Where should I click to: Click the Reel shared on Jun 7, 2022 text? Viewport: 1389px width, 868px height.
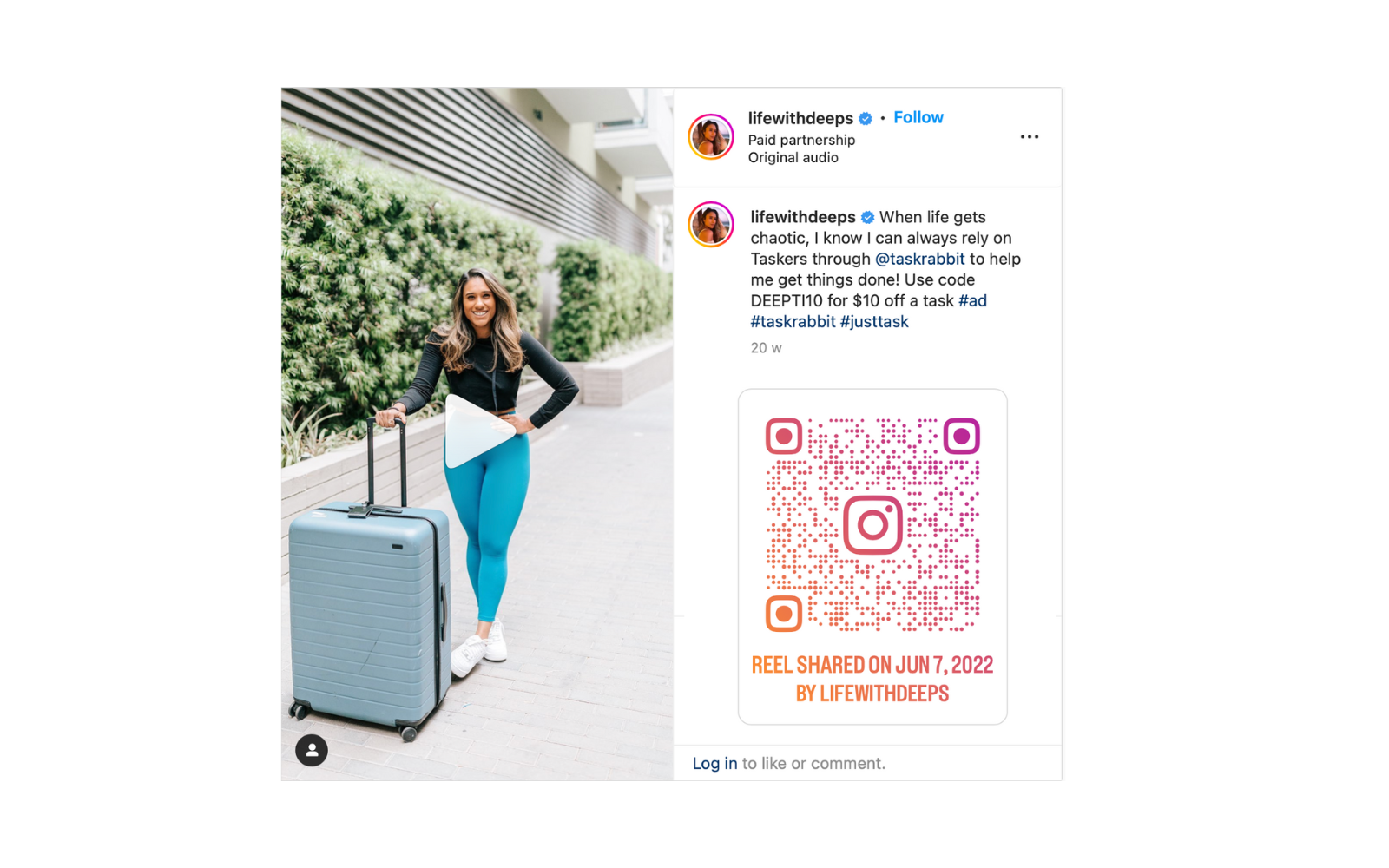point(872,665)
